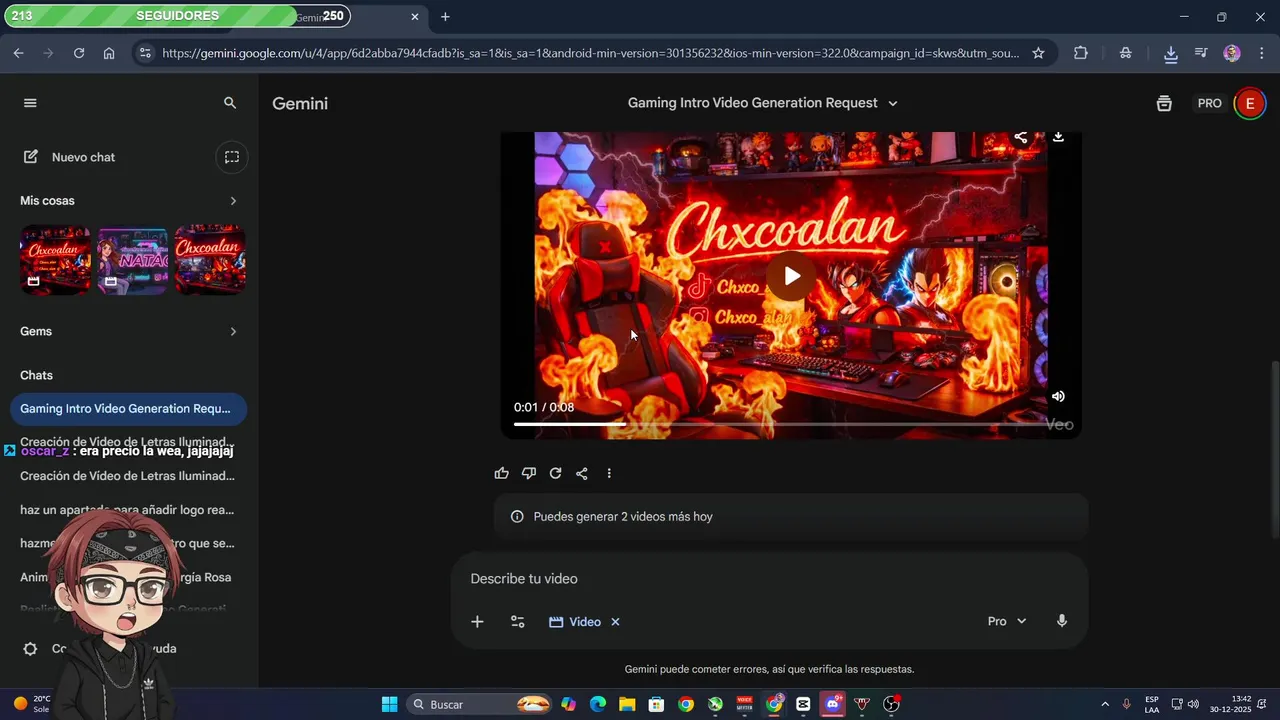Open the Chrome three-dot menu
Screen dimensions: 1280x720
coord(1261,53)
